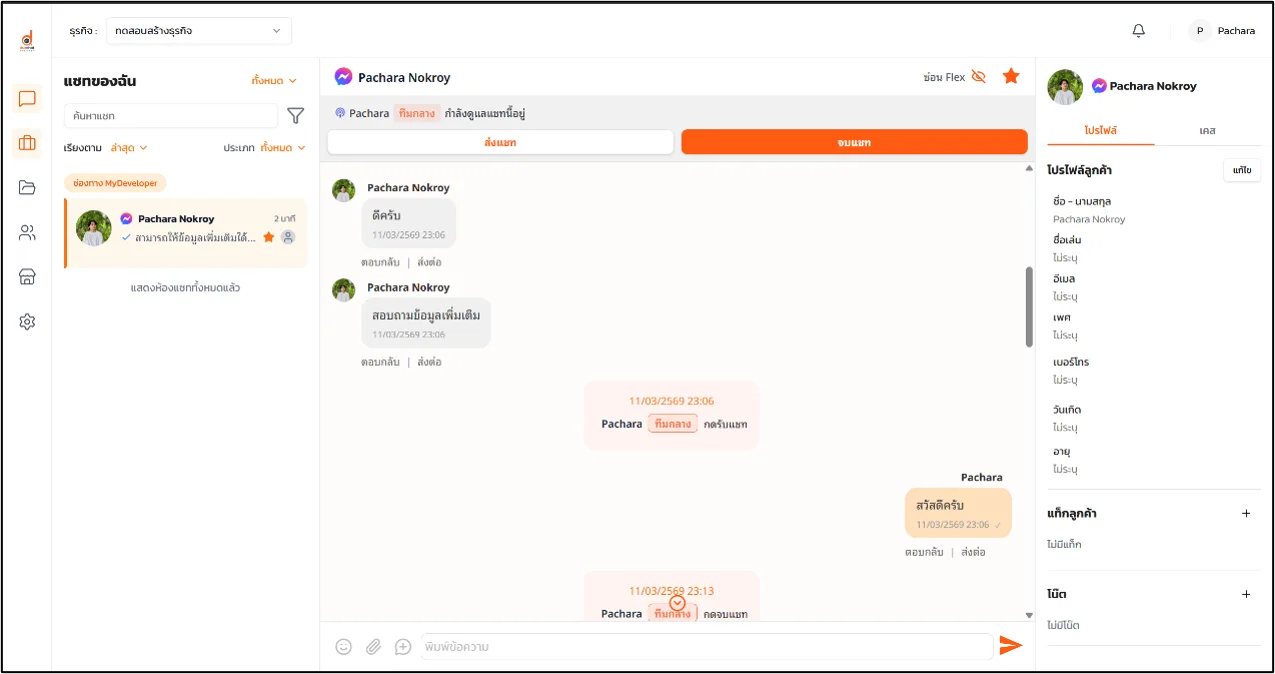Toggle the orange star in chat header
This screenshot has width=1275, height=674.
click(1011, 76)
